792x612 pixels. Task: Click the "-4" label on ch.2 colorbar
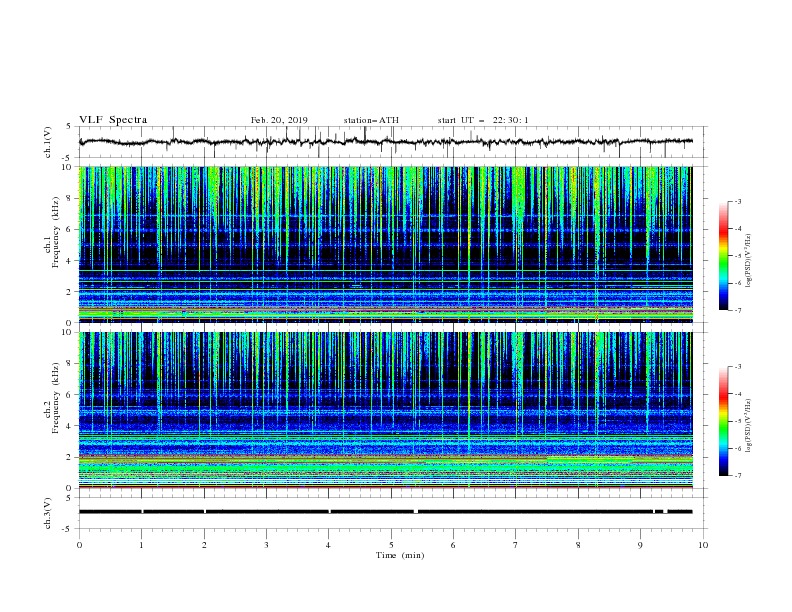tap(738, 394)
